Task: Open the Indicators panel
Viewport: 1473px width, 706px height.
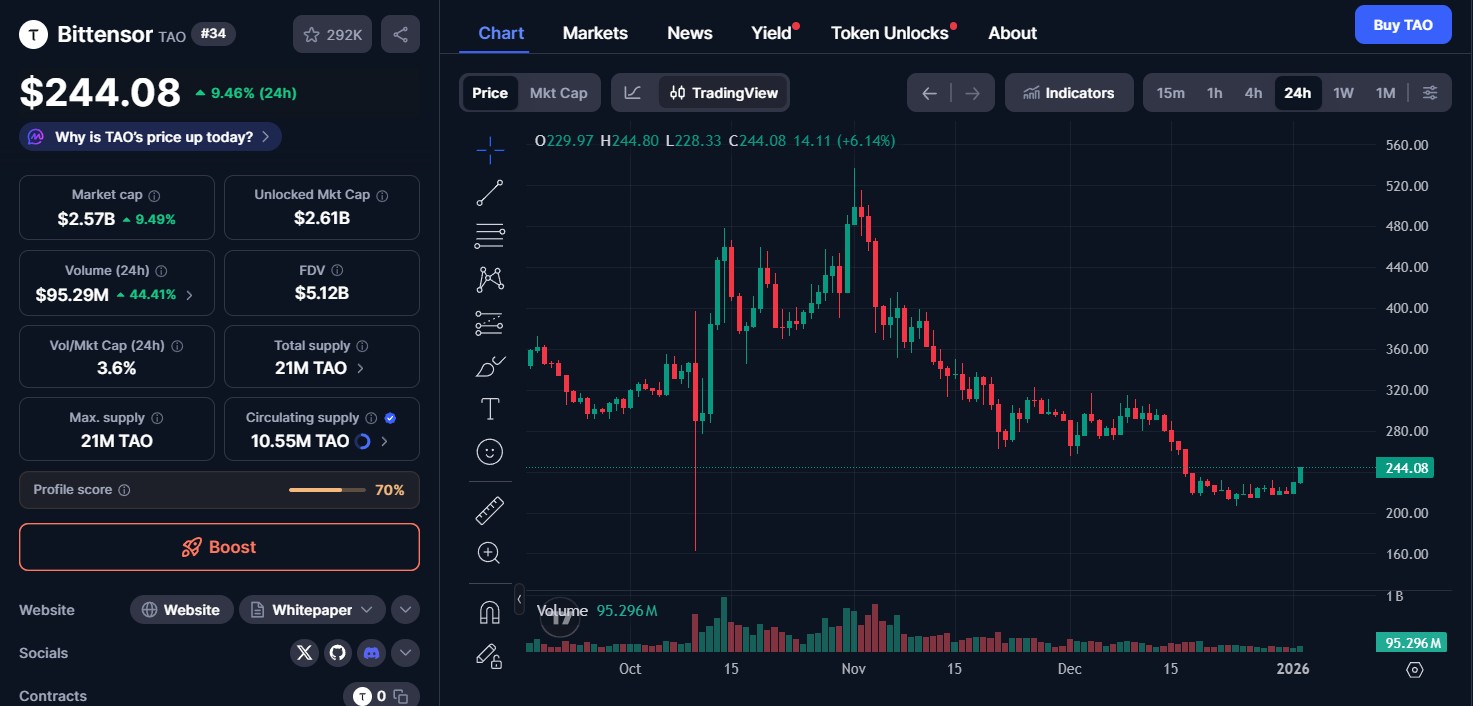Action: [1069, 92]
